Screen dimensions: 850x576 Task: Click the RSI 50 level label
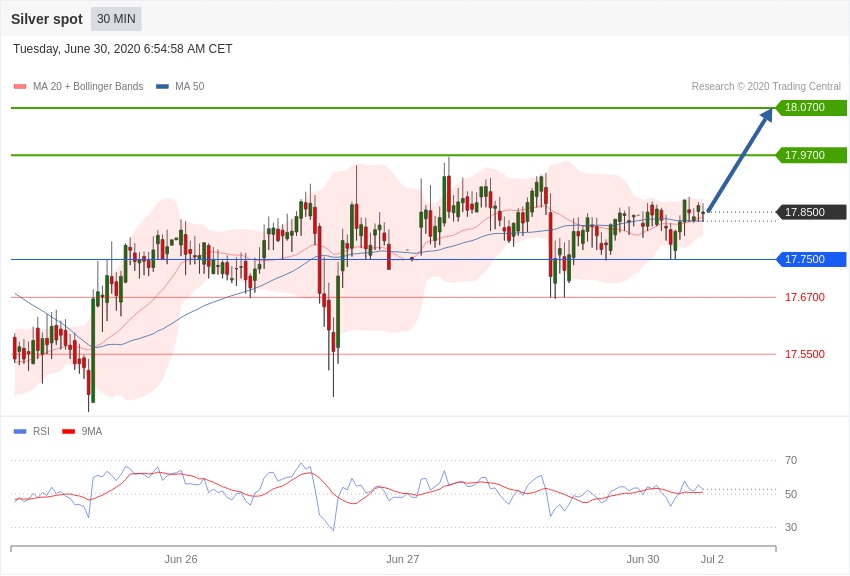coord(791,494)
